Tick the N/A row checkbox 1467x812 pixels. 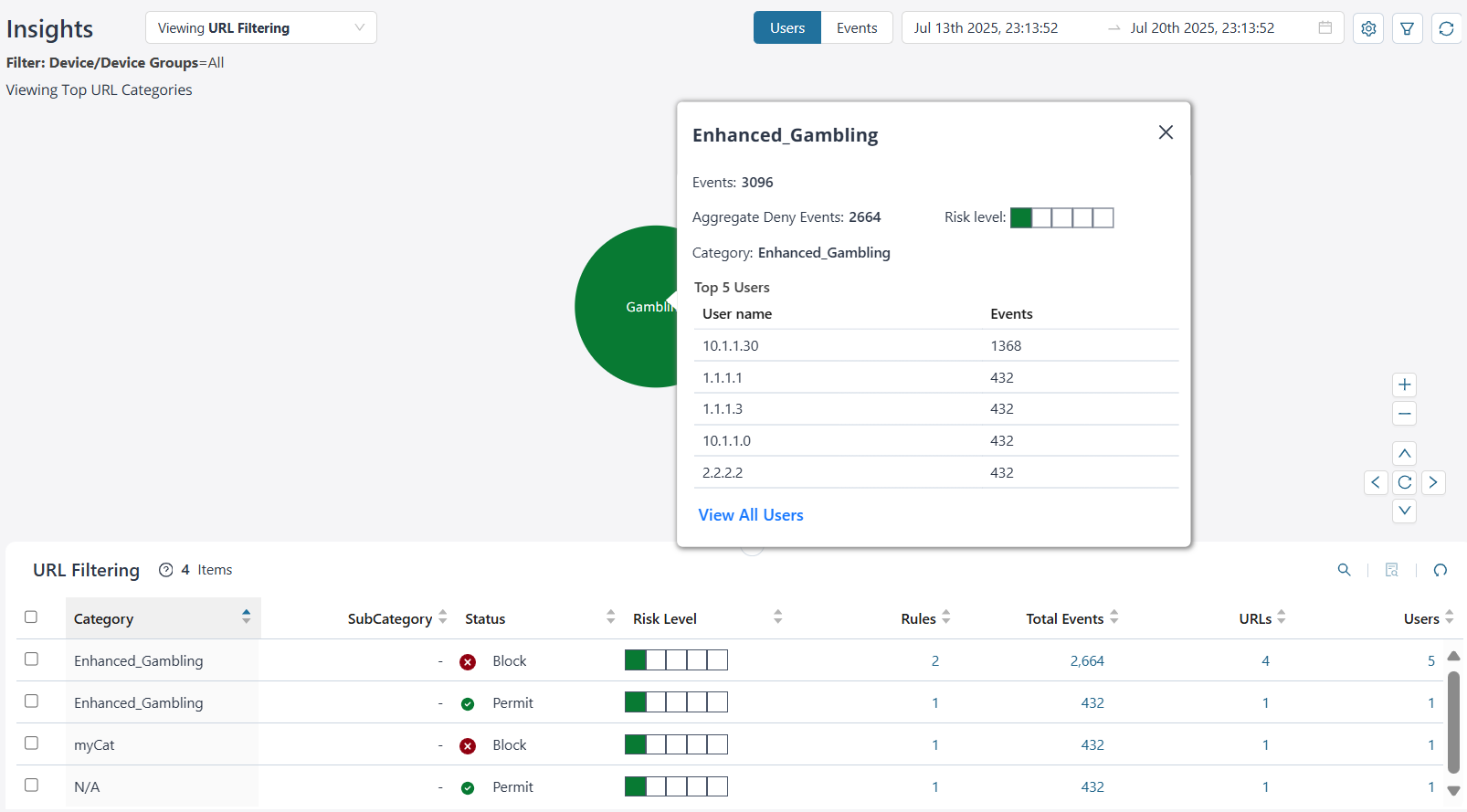click(31, 786)
